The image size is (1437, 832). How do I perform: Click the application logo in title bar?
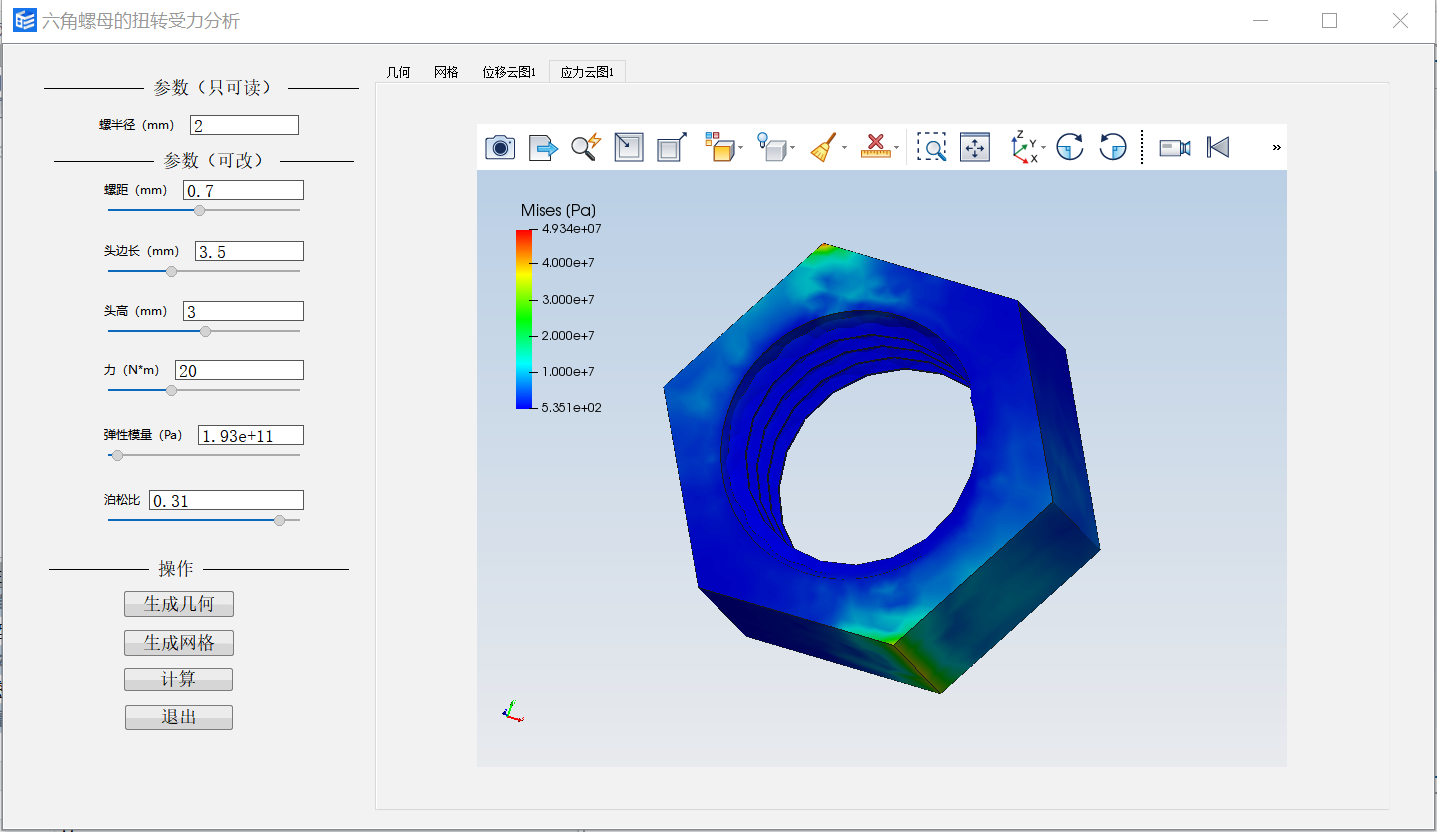(x=25, y=20)
